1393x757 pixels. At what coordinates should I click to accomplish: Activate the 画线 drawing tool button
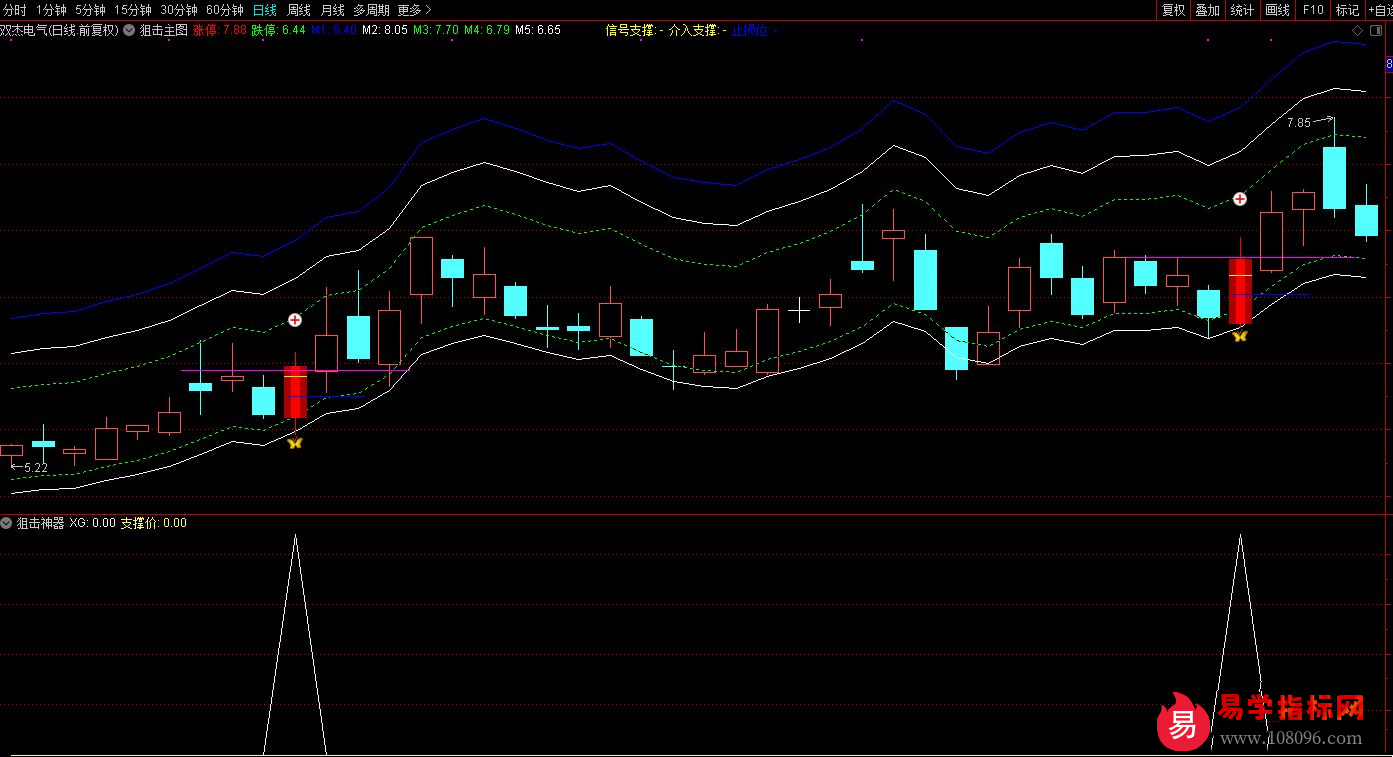[x=1277, y=10]
